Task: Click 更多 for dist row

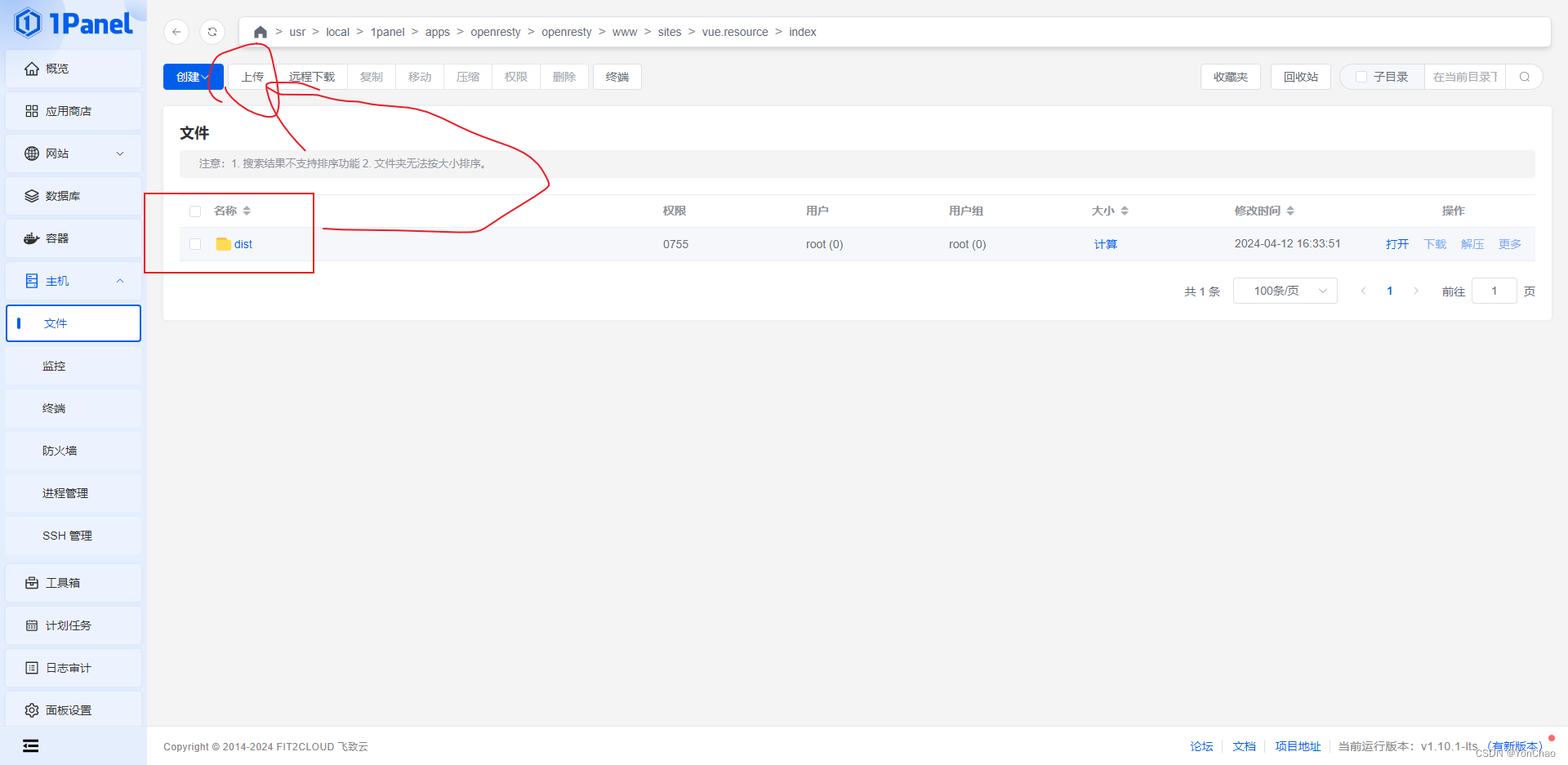Action: (1510, 244)
